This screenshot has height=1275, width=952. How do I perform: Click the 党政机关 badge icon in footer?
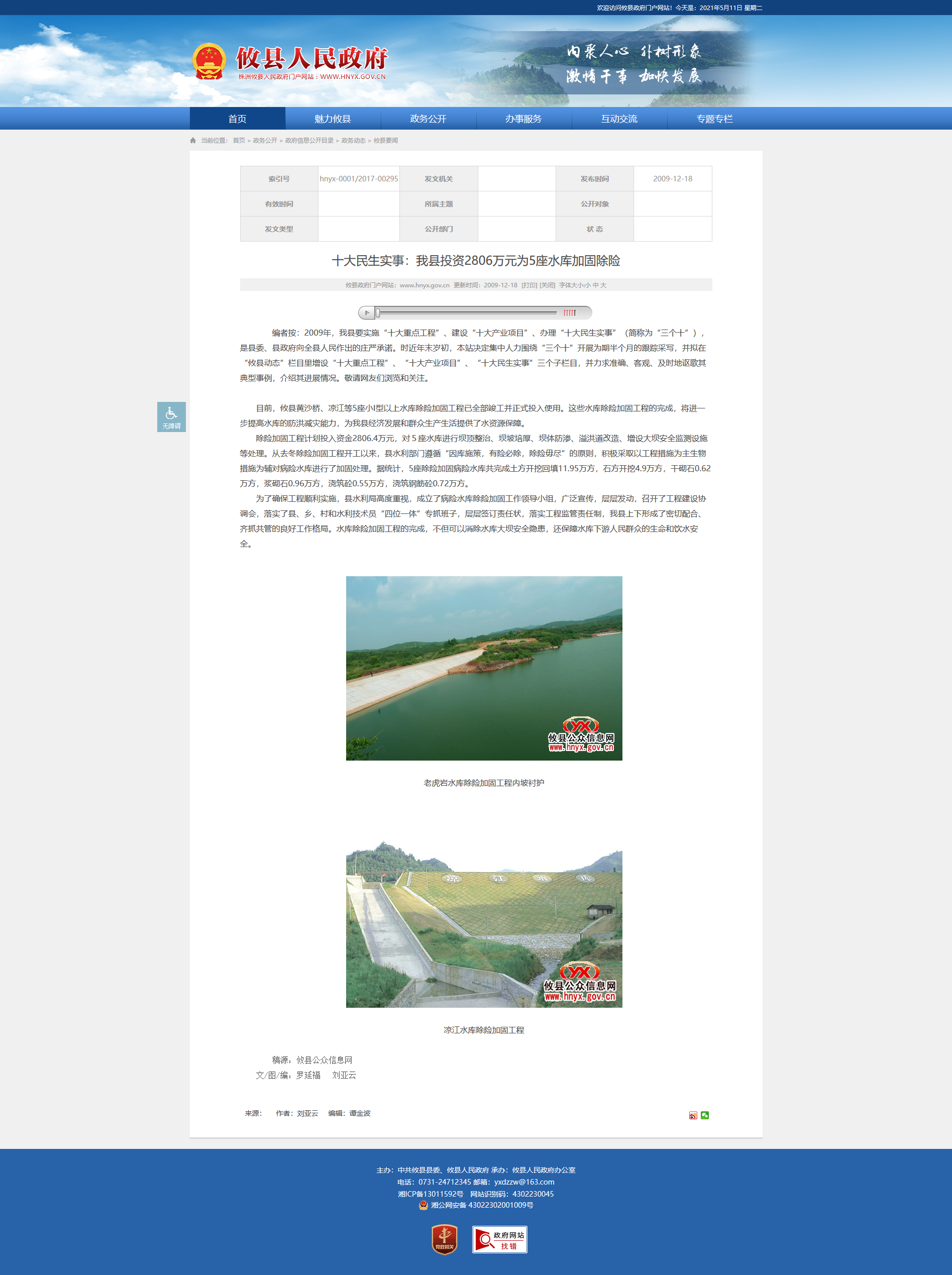coord(444,1239)
